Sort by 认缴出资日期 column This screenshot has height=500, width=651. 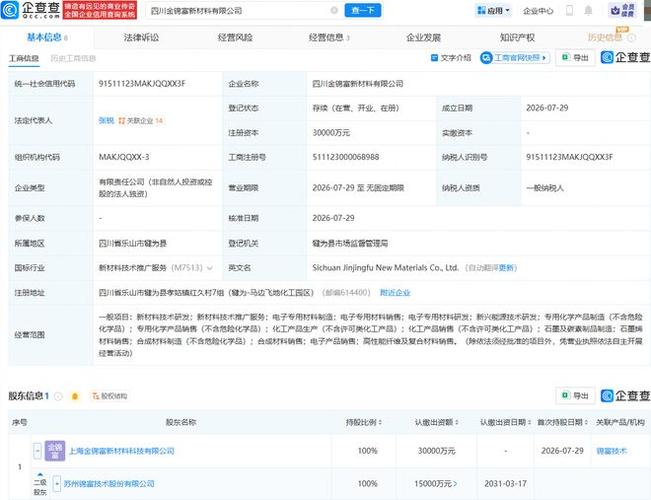[x=505, y=422]
